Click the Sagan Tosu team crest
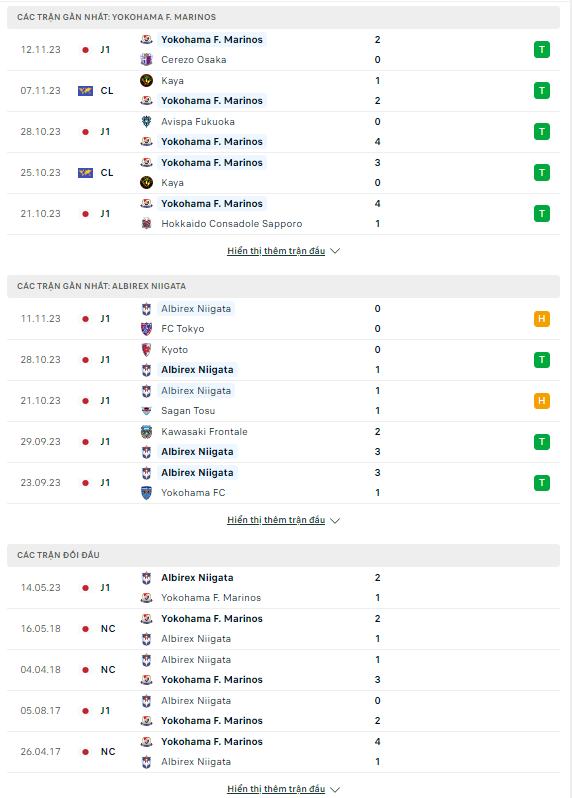The image size is (572, 798). point(147,411)
